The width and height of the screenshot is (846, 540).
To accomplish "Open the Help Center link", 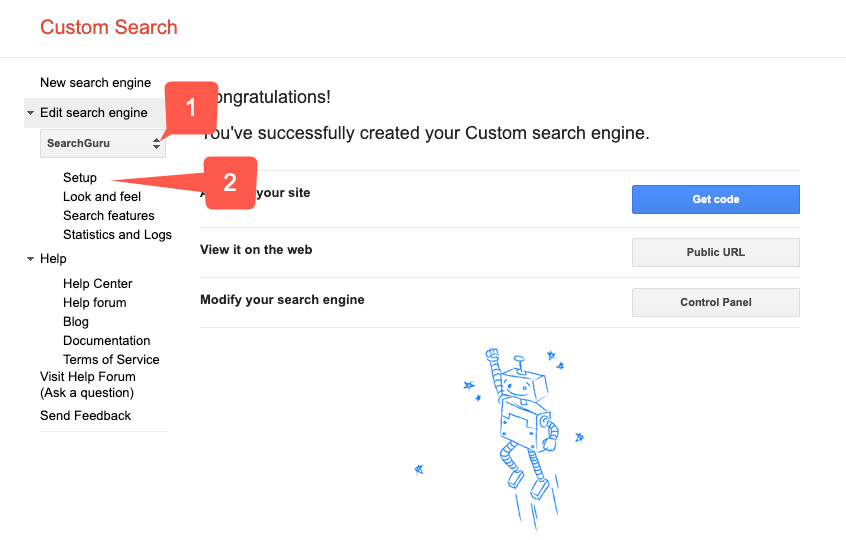I will pos(98,283).
